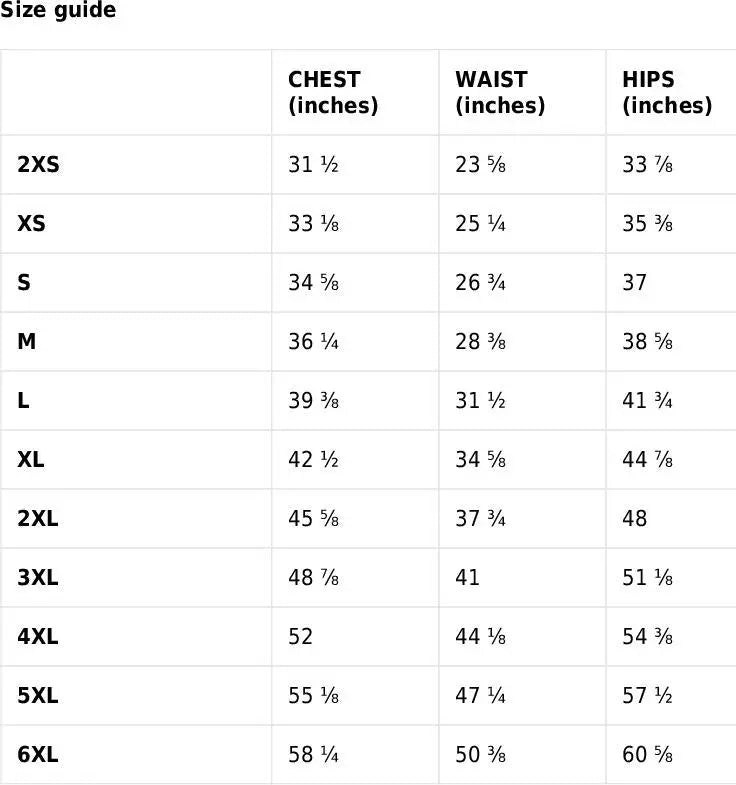
Task: Click the 4XL size row label
Action: click(38, 637)
